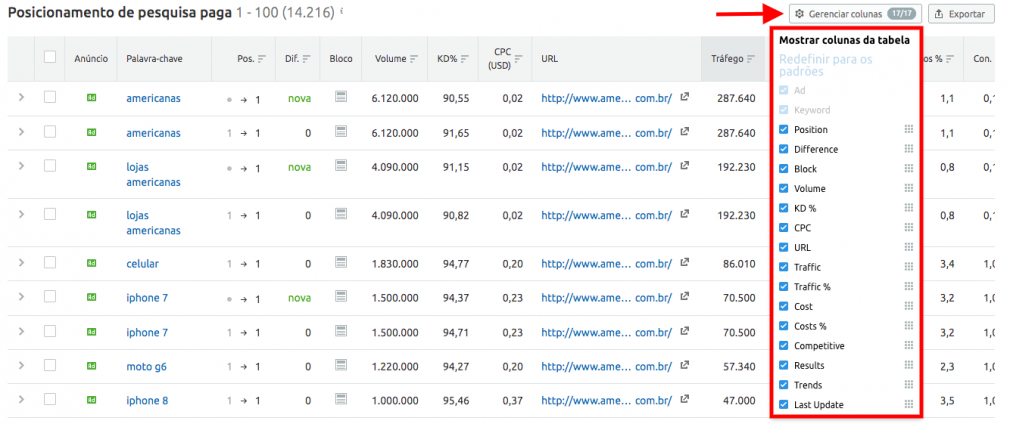Click the sort icon next to Dif.

(x=307, y=59)
